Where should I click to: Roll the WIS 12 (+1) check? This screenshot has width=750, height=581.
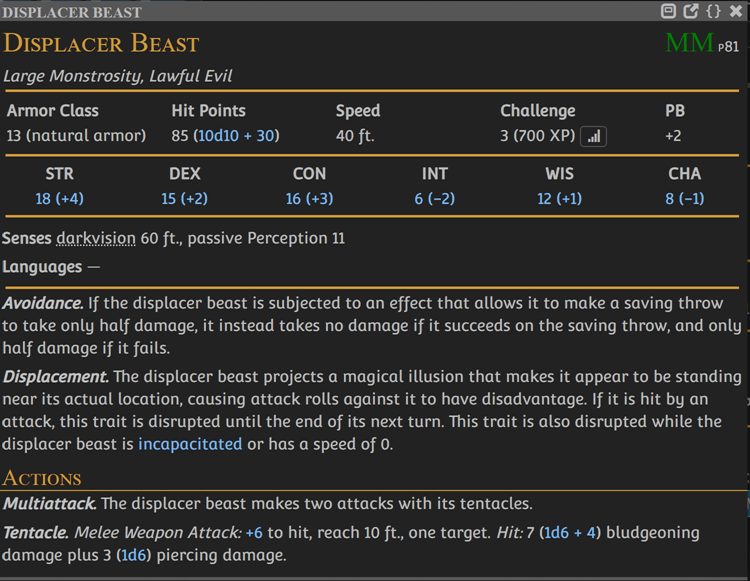(560, 198)
